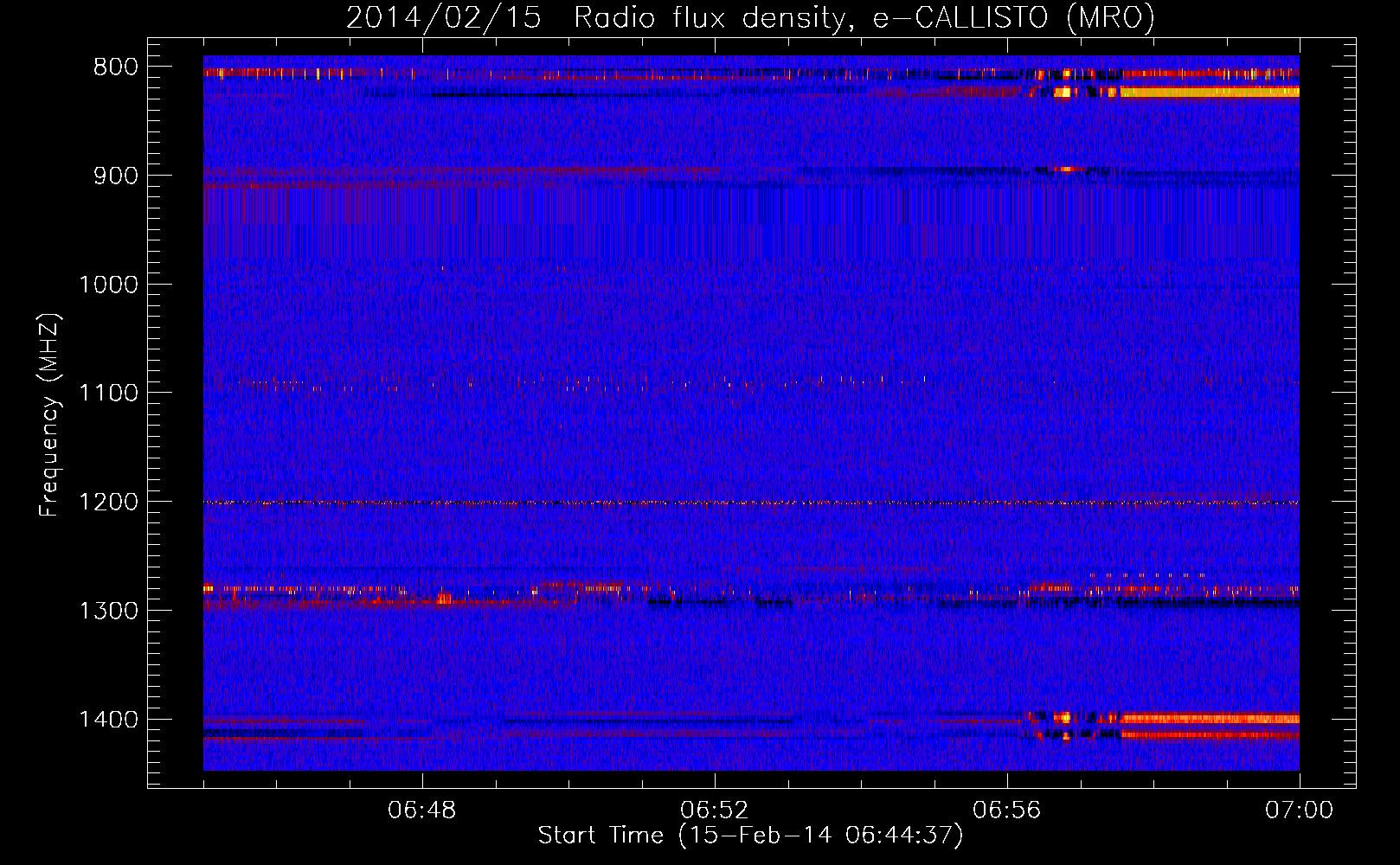Click the 1100 frequency axis label
This screenshot has height=865, width=1400.
(x=109, y=393)
